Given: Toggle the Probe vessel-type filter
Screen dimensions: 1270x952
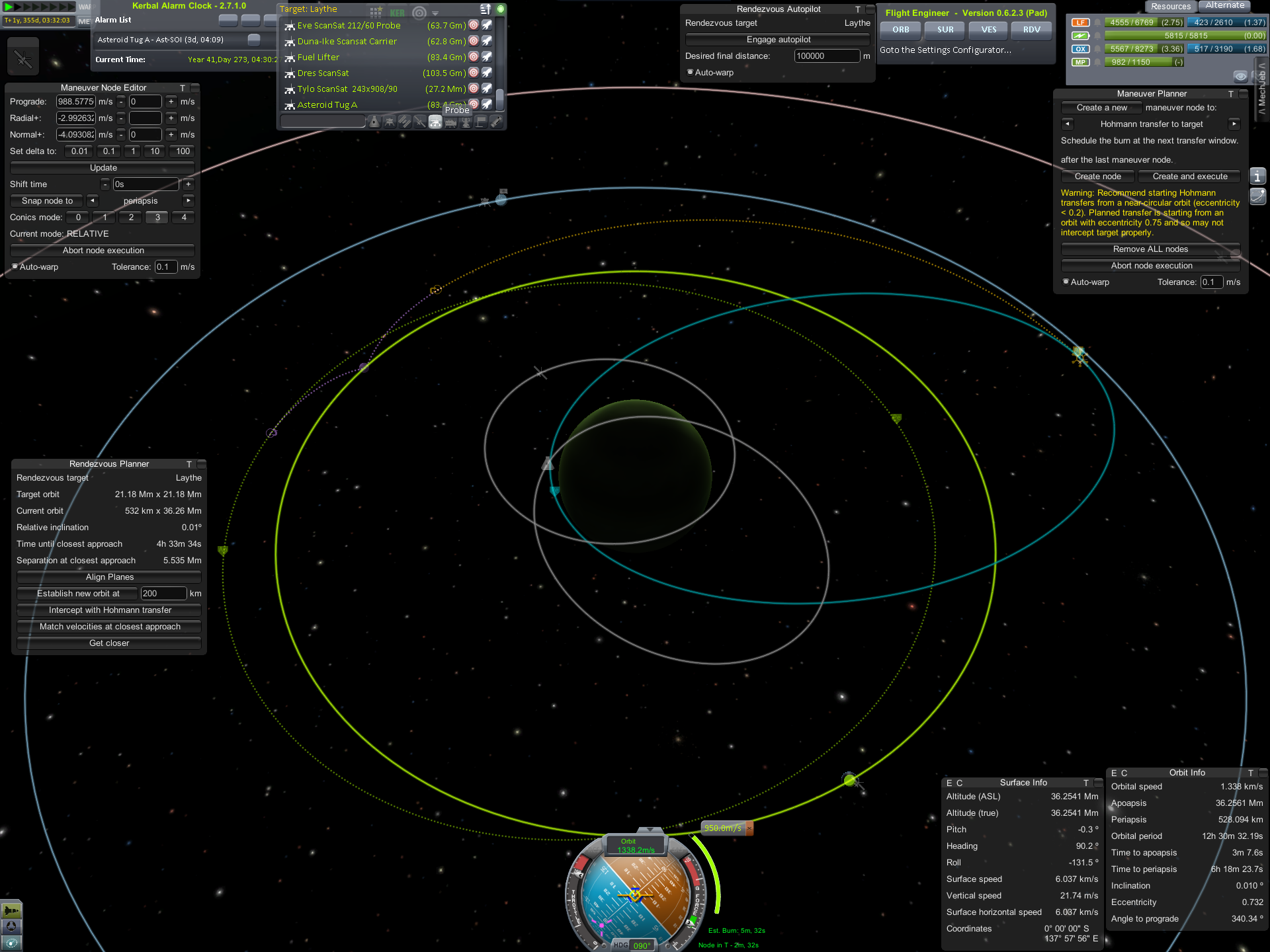Looking at the screenshot, I should (435, 122).
